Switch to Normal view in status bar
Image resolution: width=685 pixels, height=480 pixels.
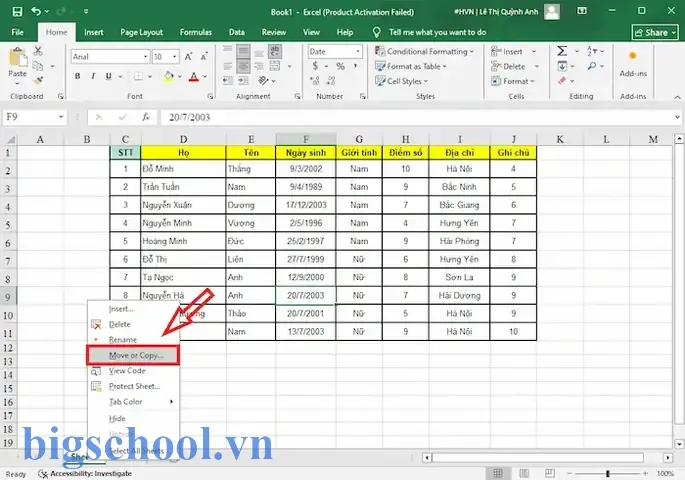[498, 473]
